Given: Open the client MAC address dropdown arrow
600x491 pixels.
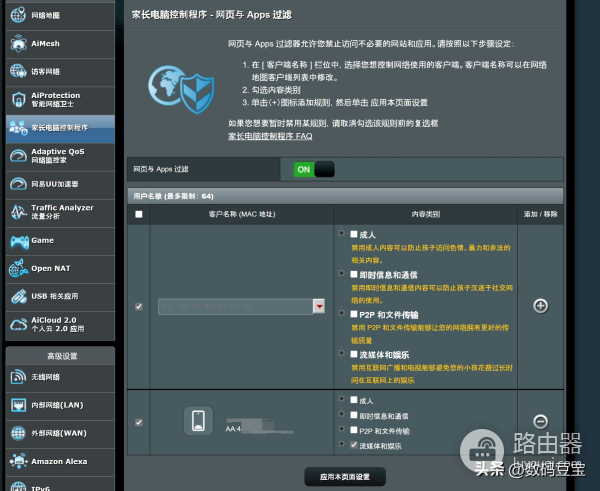Looking at the screenshot, I should point(319,306).
